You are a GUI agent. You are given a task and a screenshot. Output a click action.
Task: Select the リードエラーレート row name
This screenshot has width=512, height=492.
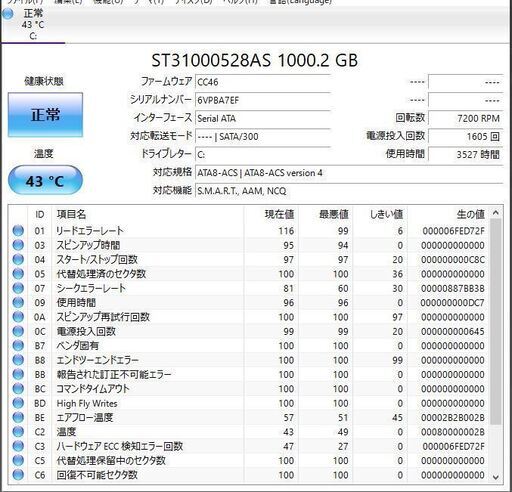[x=90, y=231]
